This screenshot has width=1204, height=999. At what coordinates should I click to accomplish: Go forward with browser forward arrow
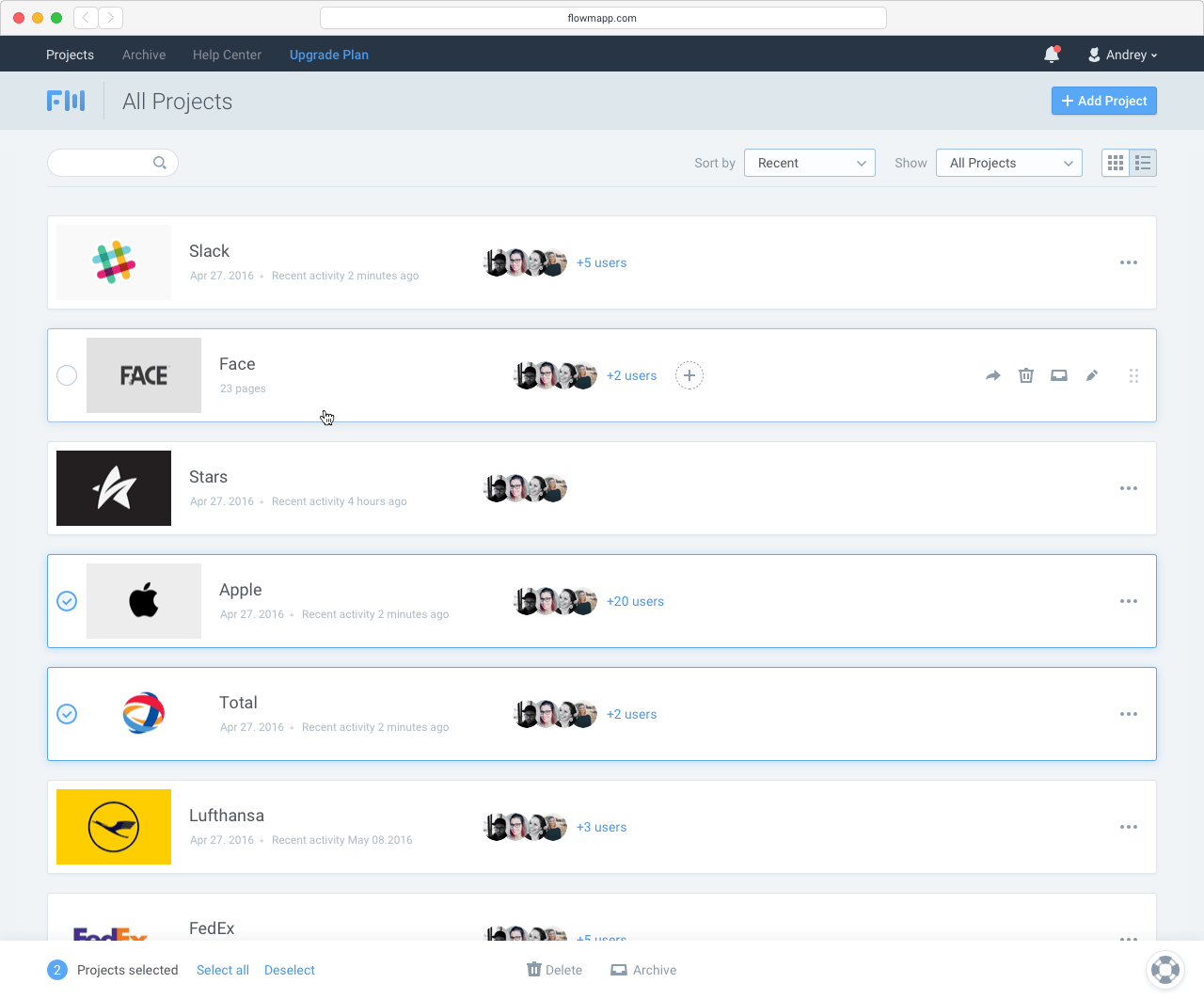[x=111, y=18]
